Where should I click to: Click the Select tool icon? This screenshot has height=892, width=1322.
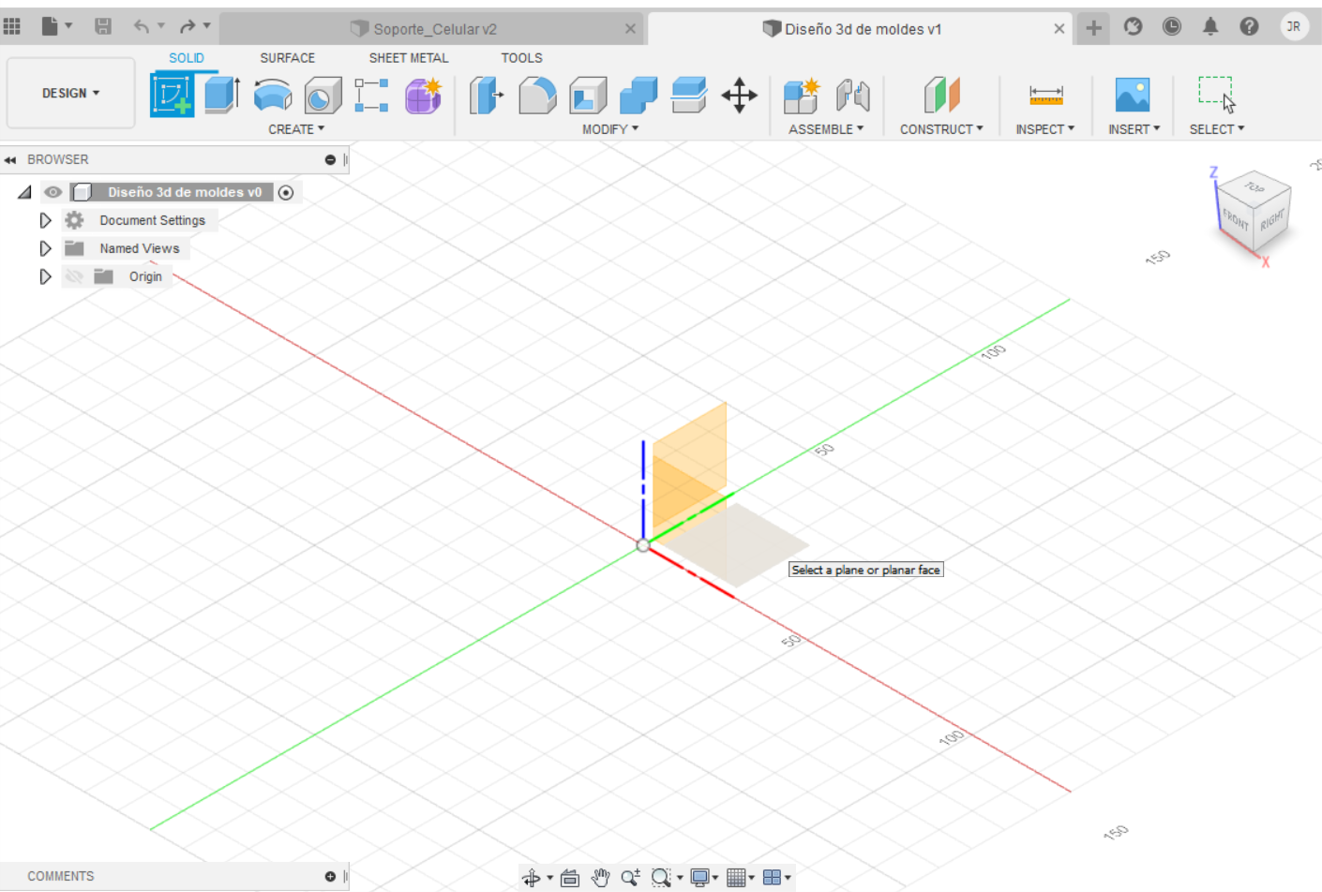pyautogui.click(x=1217, y=96)
